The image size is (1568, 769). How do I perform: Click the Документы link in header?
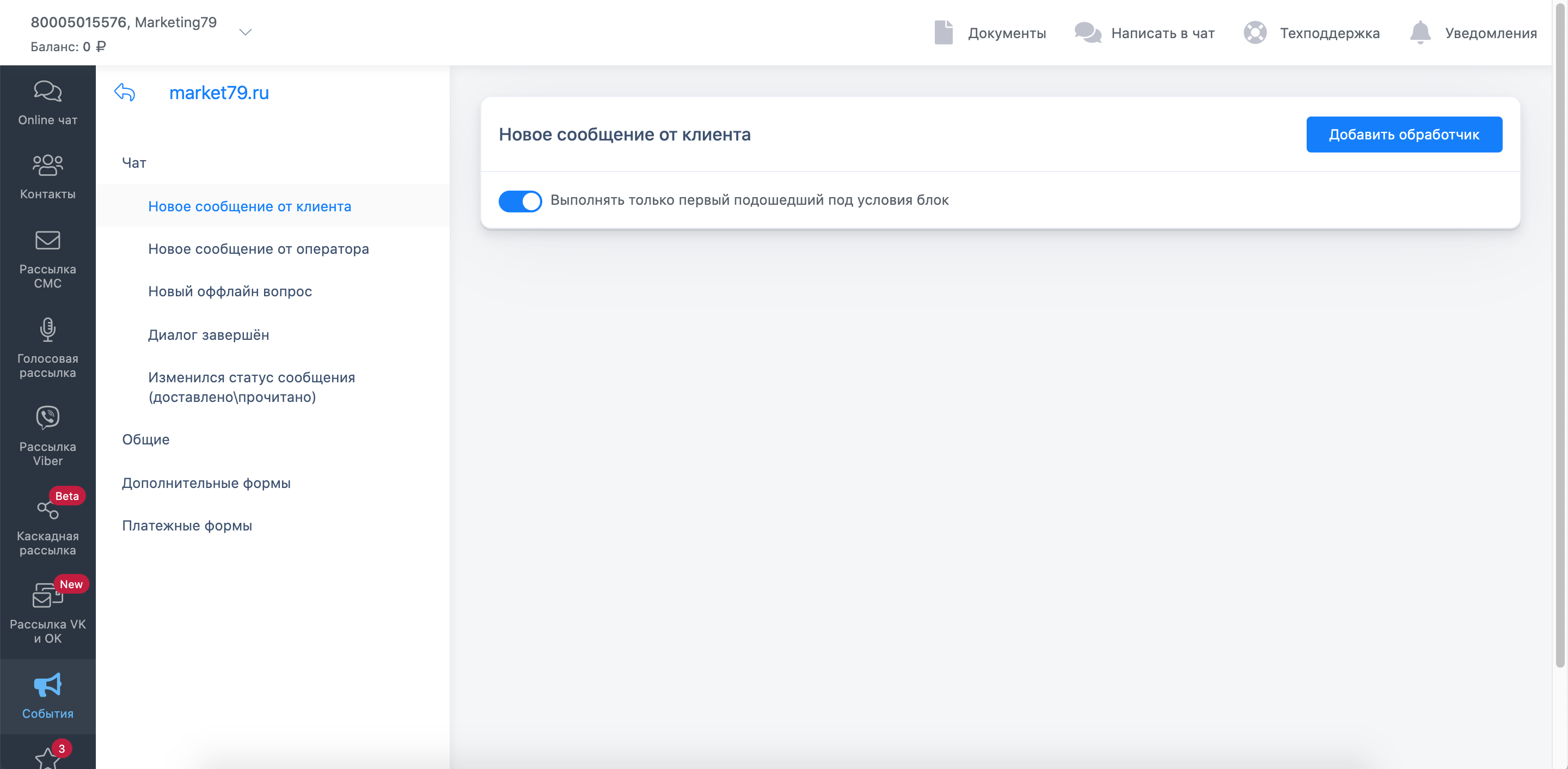(1006, 33)
